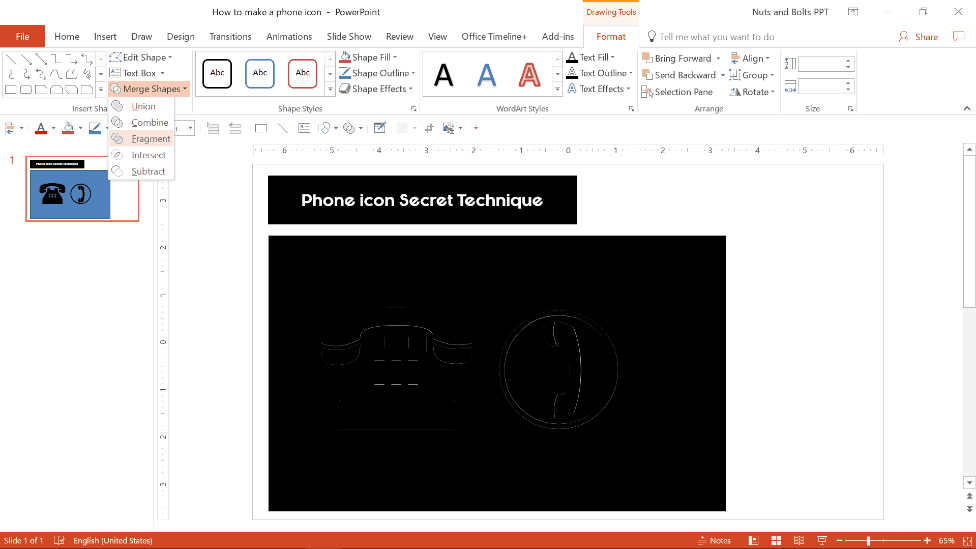Open the Size dialog launcher
Viewport: 976px width, 549px height.
coord(850,109)
